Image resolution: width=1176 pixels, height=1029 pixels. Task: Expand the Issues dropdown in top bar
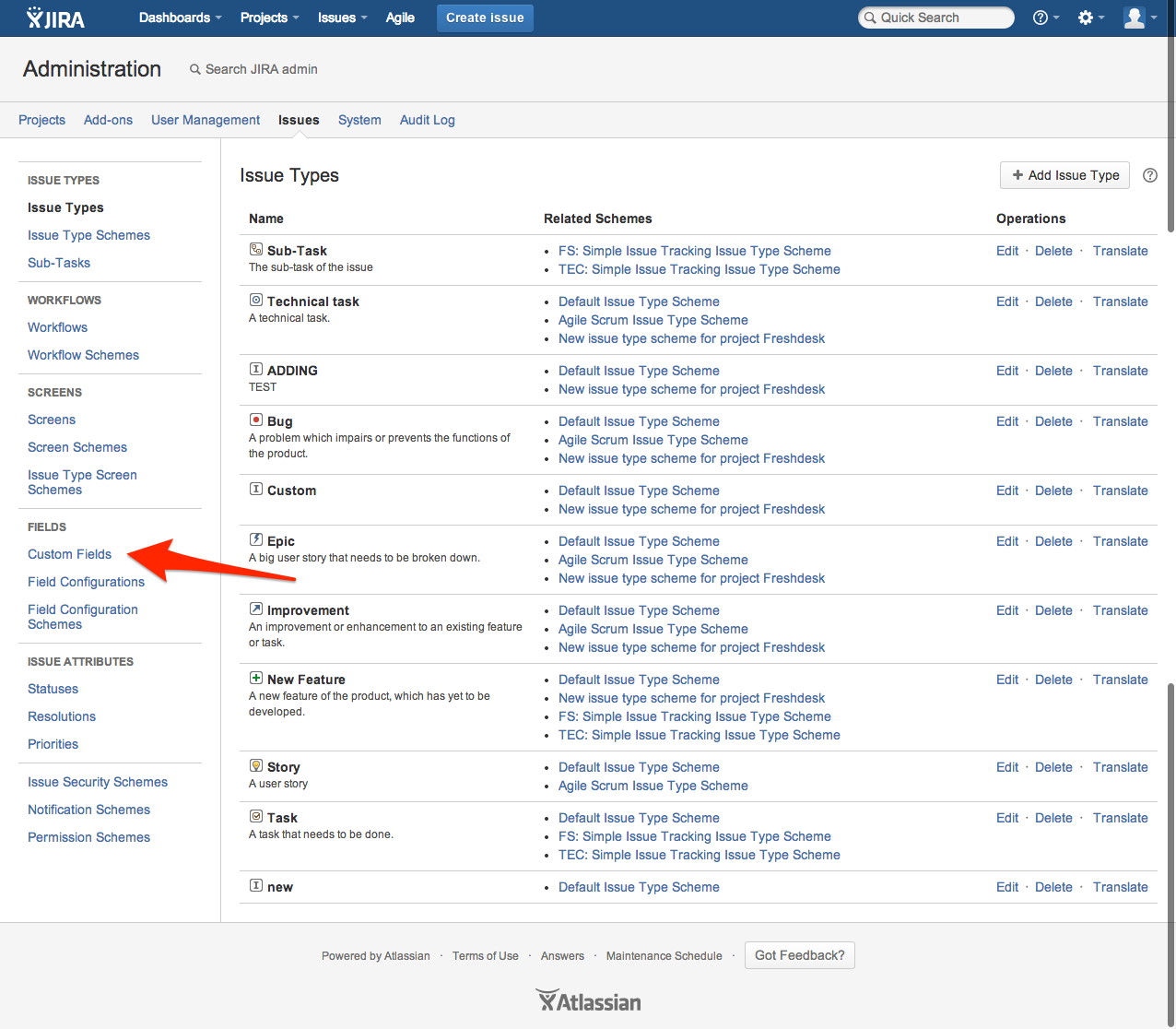[x=342, y=18]
